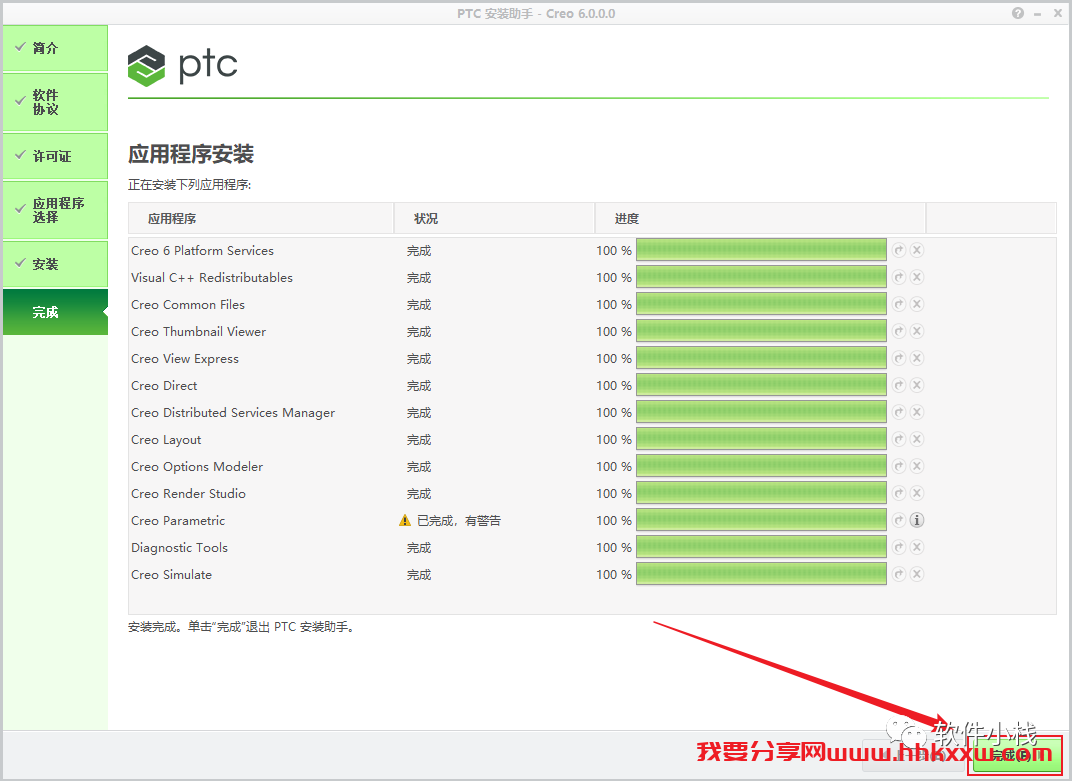Image resolution: width=1072 pixels, height=781 pixels.
Task: Click cancel X icon for Creo 6 Platform Services
Action: [x=917, y=250]
